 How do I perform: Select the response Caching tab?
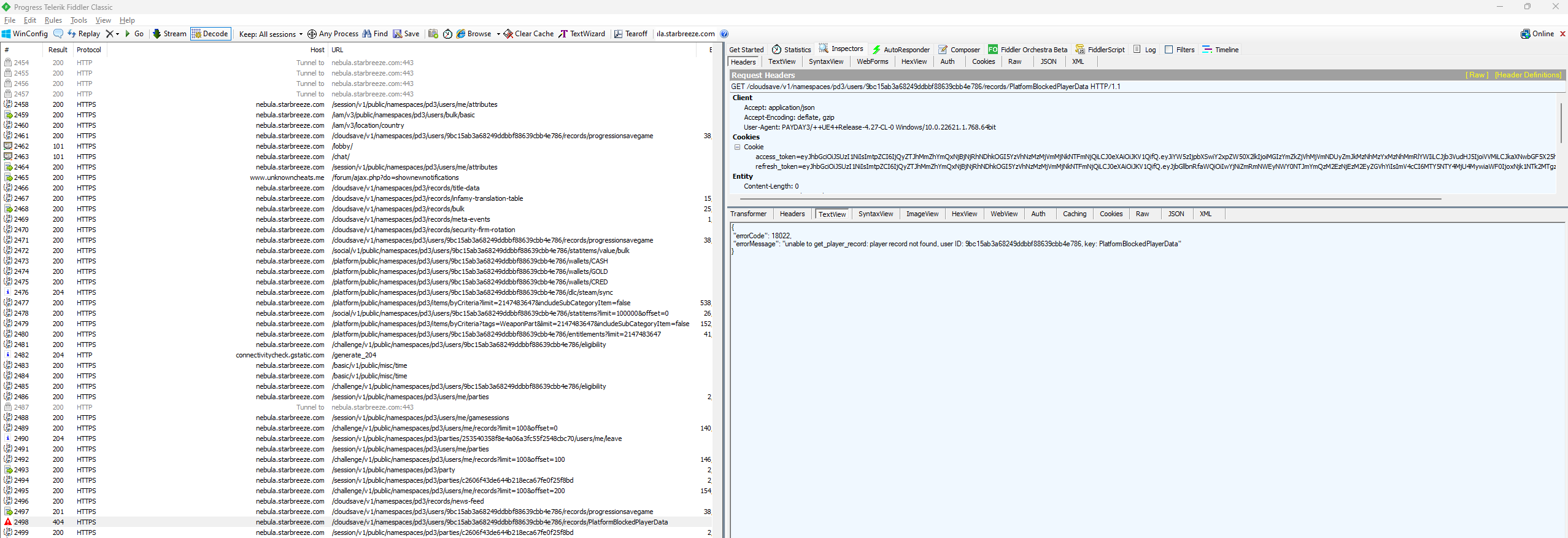point(1075,214)
